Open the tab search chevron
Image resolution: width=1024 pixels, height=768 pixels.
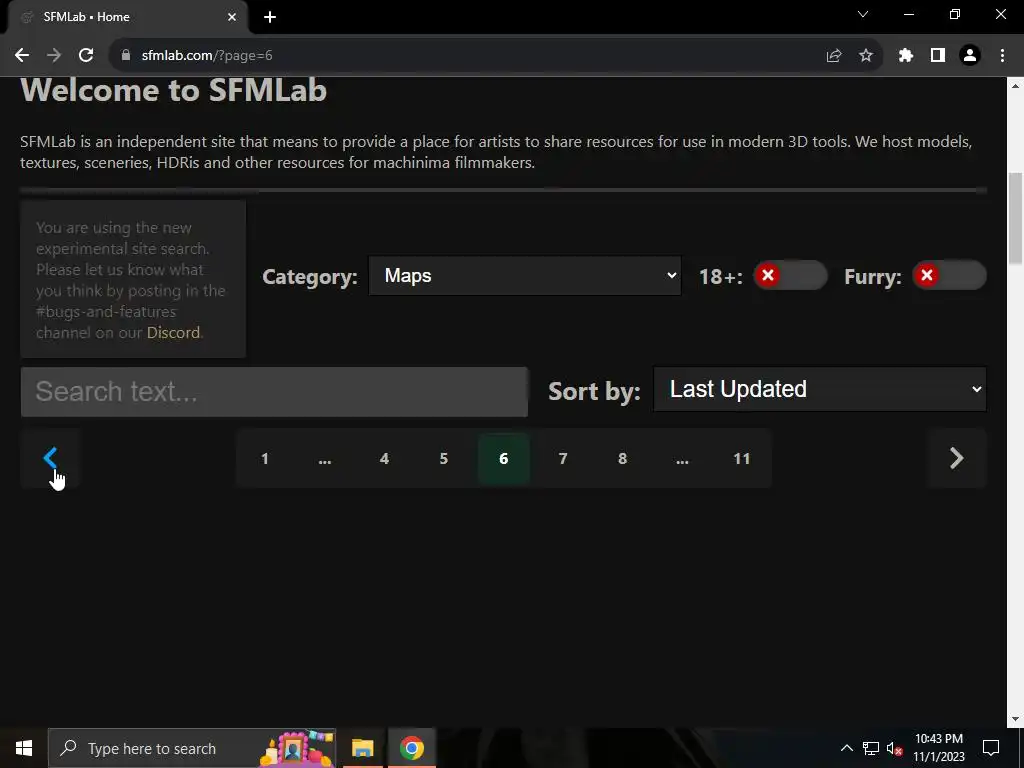pyautogui.click(x=863, y=14)
